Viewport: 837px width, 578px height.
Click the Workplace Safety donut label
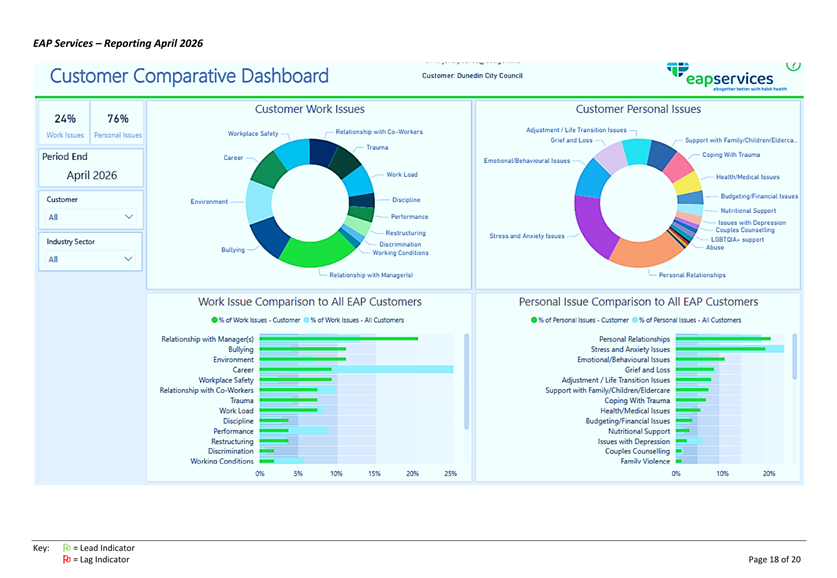[x=253, y=133]
